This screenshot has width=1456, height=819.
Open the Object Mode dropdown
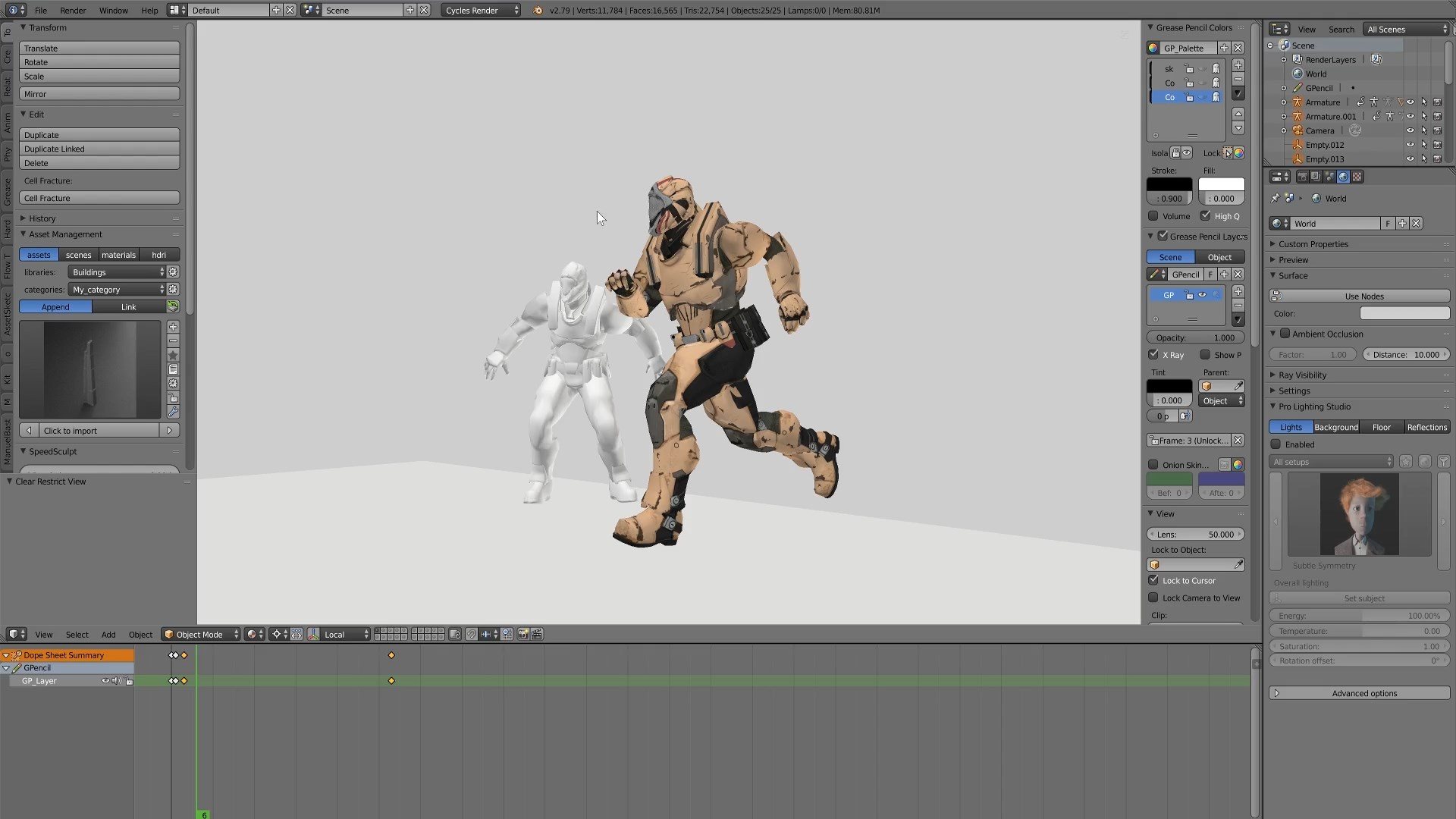(x=201, y=634)
